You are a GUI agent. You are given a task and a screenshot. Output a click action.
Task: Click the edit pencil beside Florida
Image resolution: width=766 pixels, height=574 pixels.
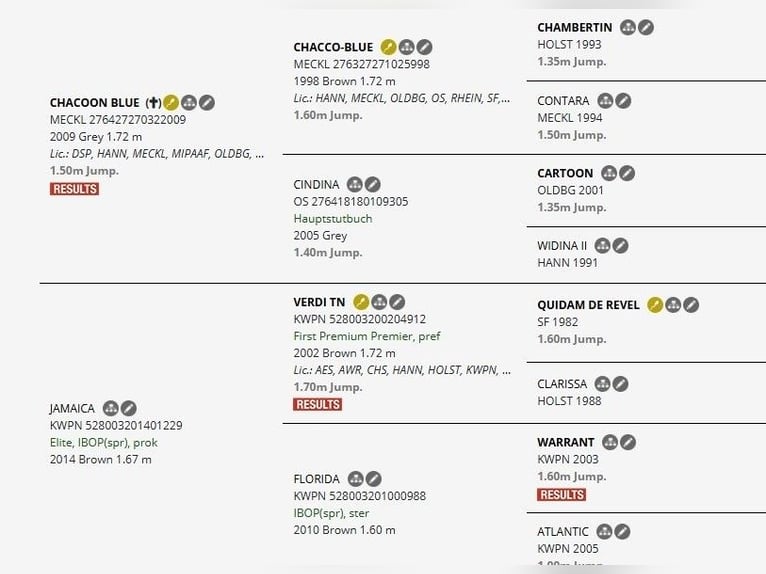click(372, 479)
